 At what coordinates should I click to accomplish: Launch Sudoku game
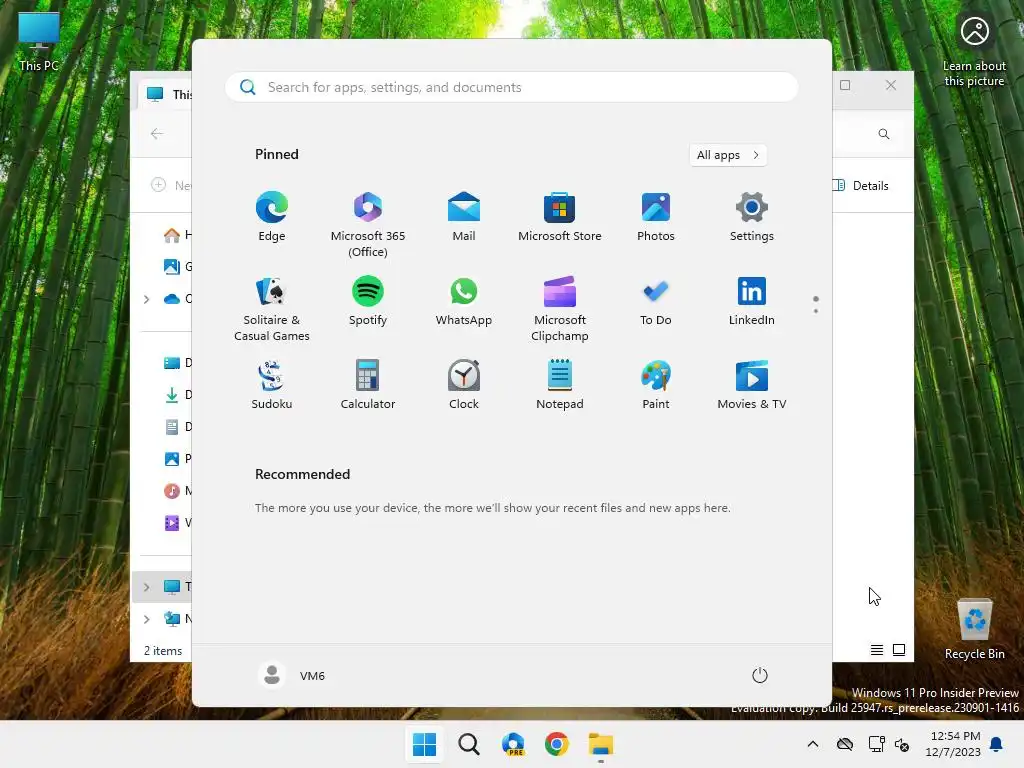[x=272, y=385]
